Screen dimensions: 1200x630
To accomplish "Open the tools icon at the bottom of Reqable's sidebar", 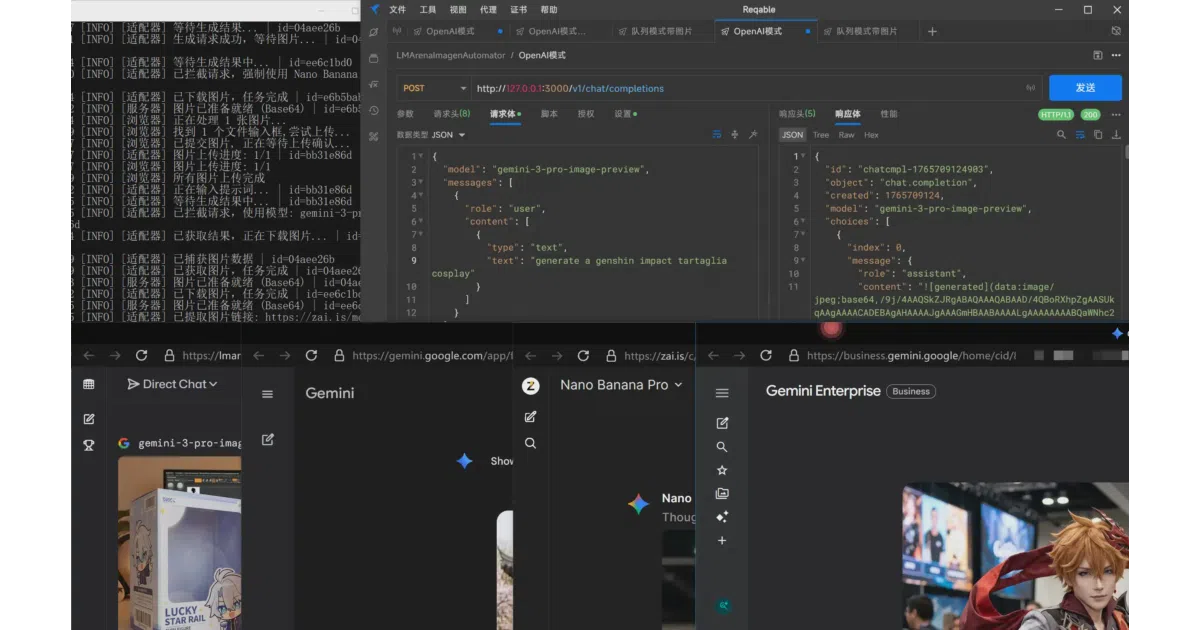I will pyautogui.click(x=374, y=136).
